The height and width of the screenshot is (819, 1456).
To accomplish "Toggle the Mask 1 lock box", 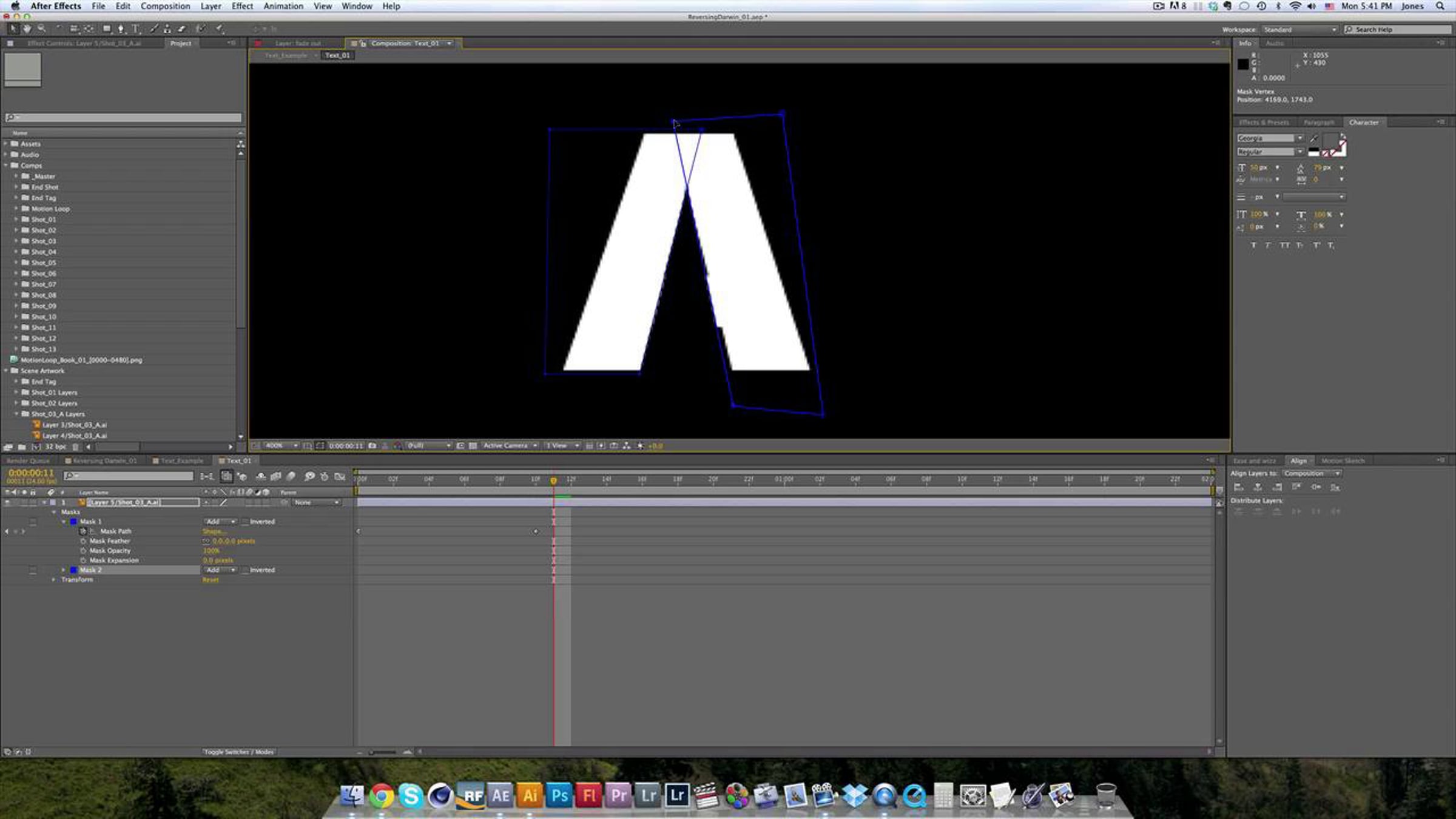I will click(x=33, y=522).
